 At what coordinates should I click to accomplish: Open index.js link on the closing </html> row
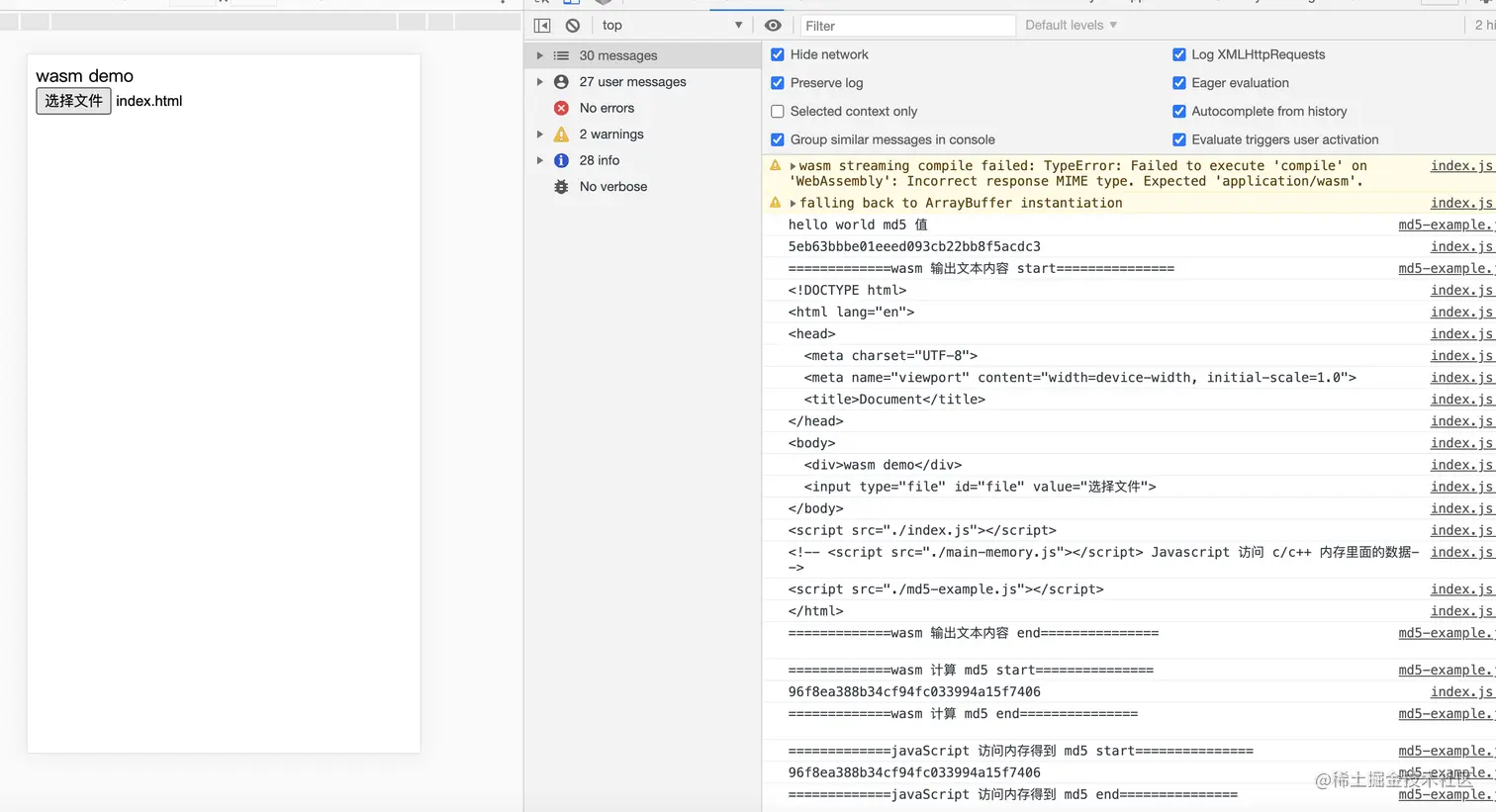click(x=1462, y=611)
